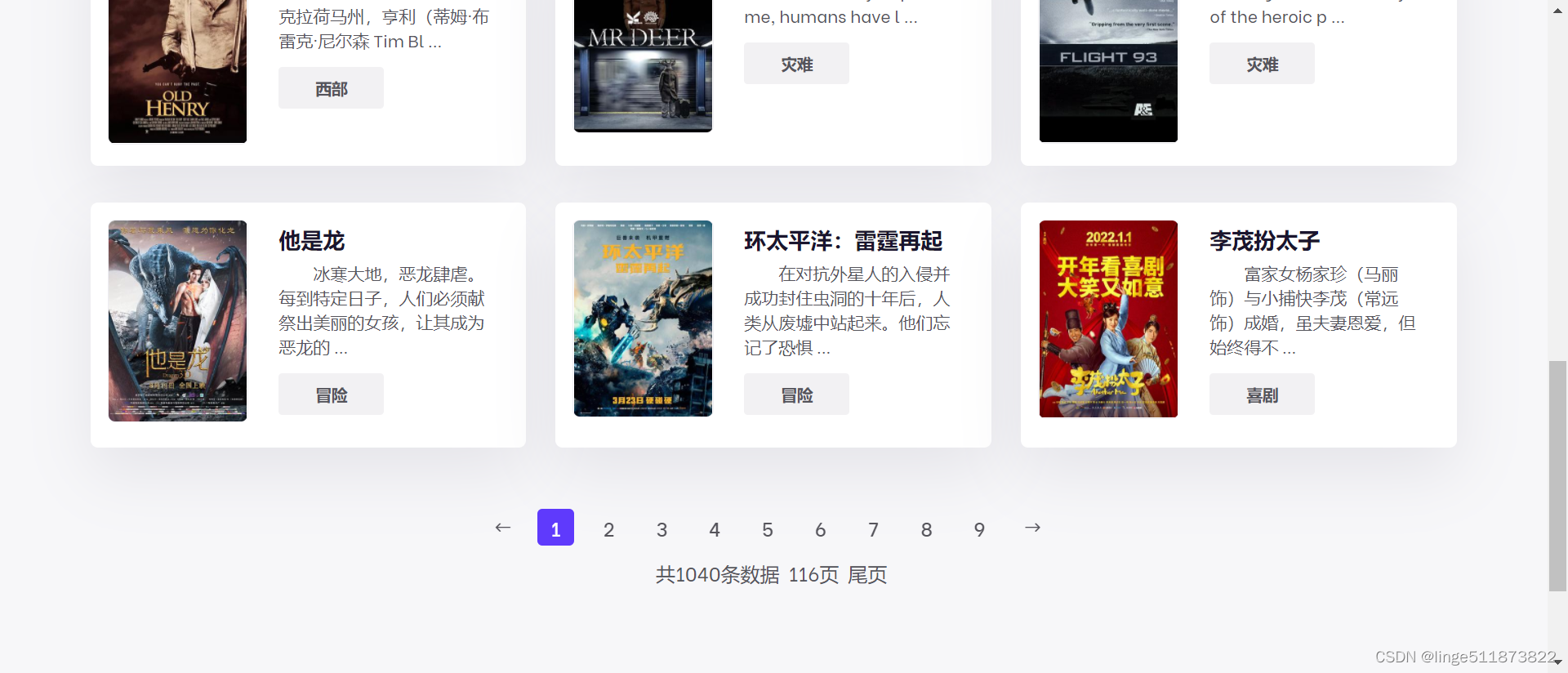Screen dimensions: 1568x673
Task: Go to page 3
Action: [x=661, y=529]
